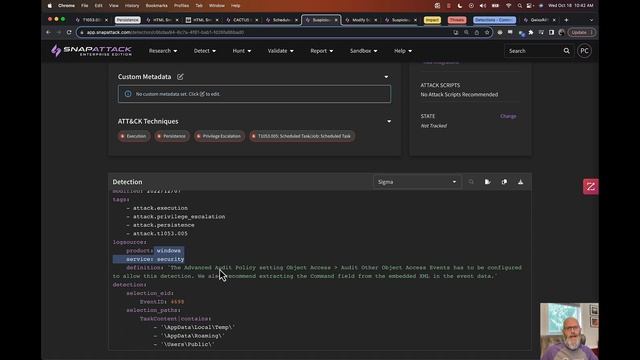The width and height of the screenshot is (640, 360).
Task: Open the Sigma language dropdown
Action: (x=417, y=182)
